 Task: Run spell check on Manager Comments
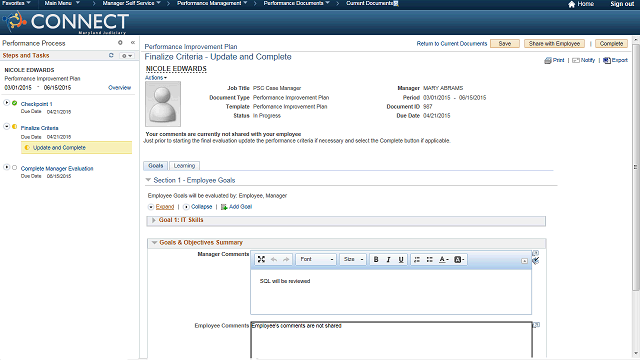pos(536,261)
